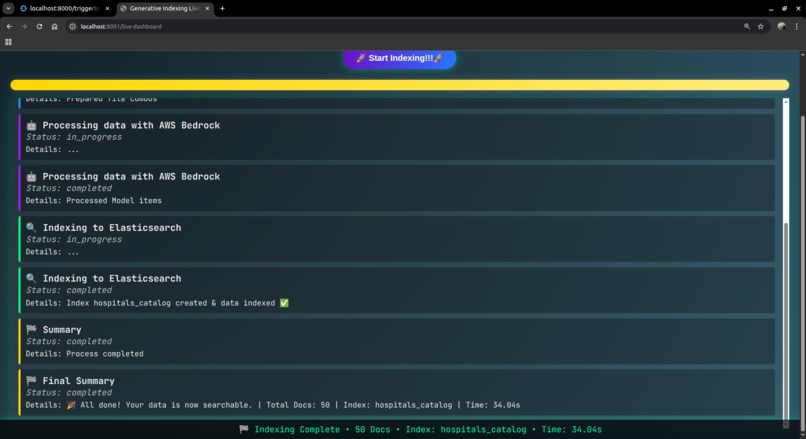Click the 'Summary' entry heading
Screen dimensions: 806x439
pos(62,330)
